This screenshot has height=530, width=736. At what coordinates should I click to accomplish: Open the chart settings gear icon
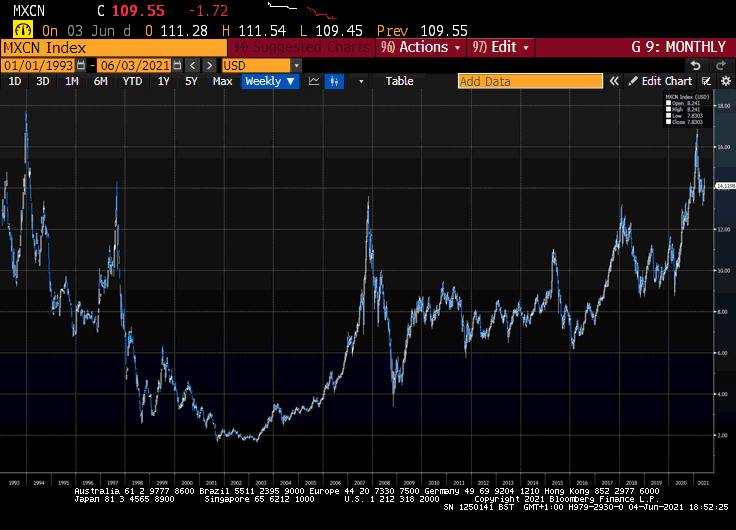point(725,81)
